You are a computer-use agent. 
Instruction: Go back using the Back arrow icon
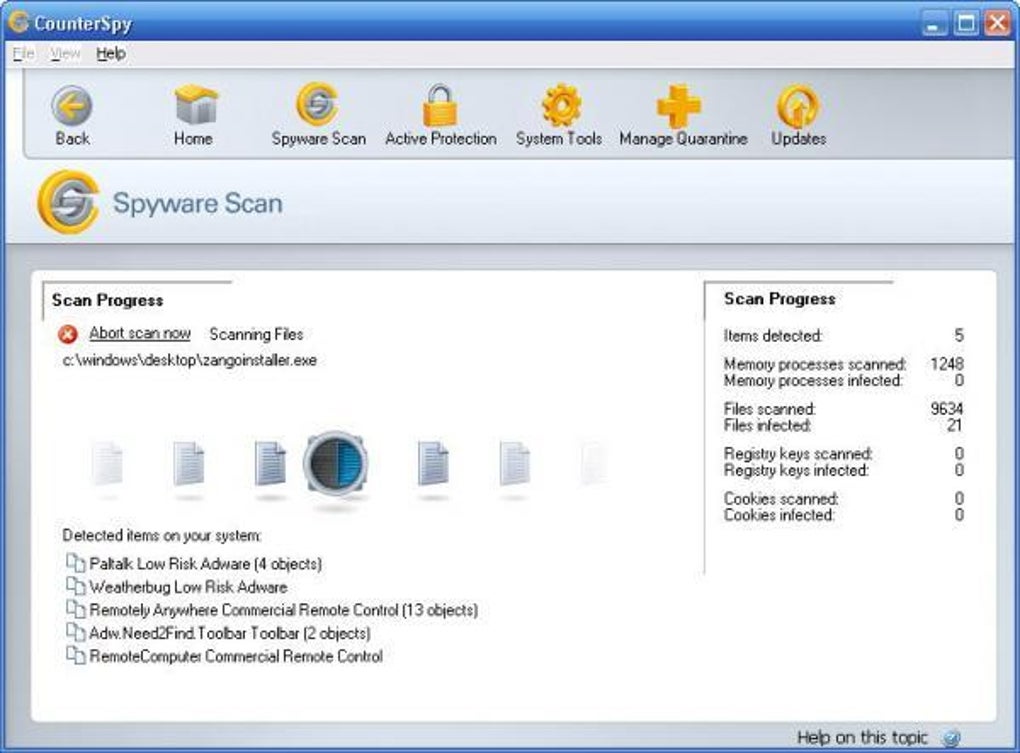point(72,105)
